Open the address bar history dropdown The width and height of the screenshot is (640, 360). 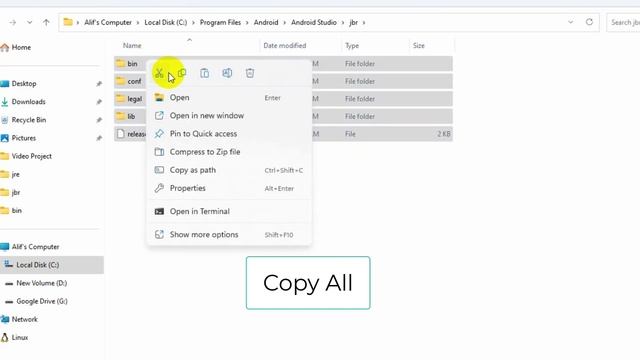click(x=571, y=22)
